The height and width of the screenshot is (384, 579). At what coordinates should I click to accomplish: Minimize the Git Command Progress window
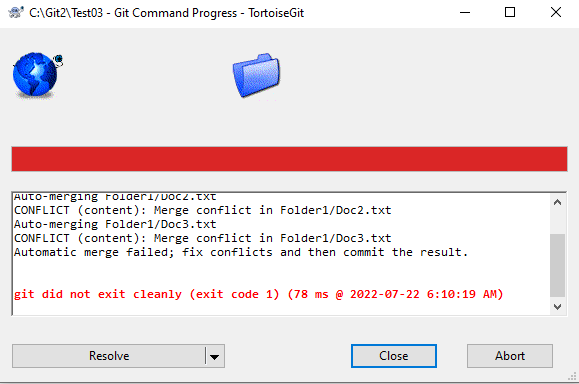(x=465, y=13)
